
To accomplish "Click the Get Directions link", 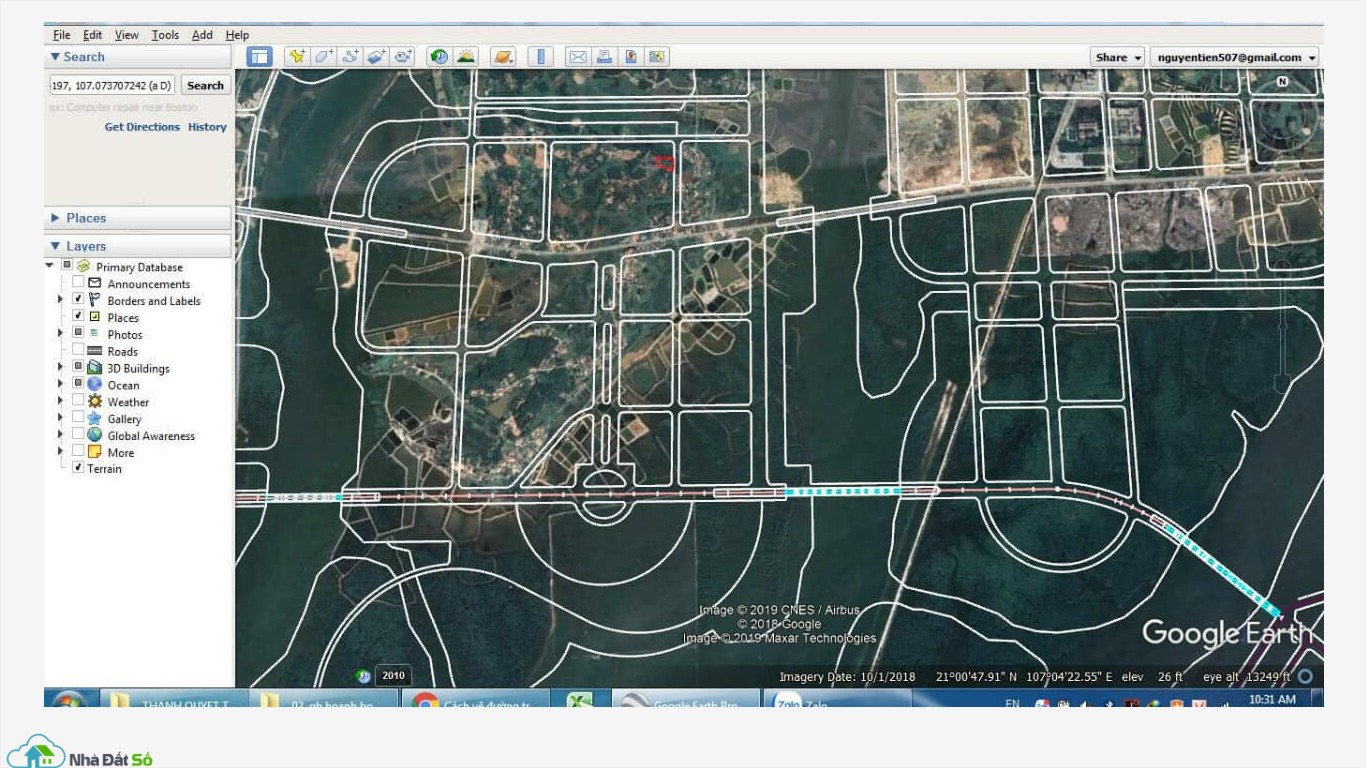I will point(142,127).
